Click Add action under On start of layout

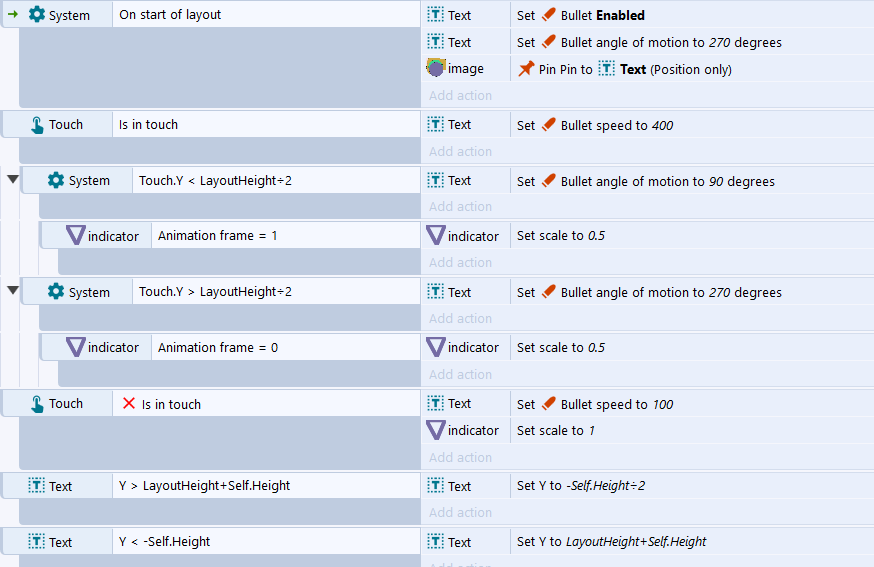(x=460, y=95)
